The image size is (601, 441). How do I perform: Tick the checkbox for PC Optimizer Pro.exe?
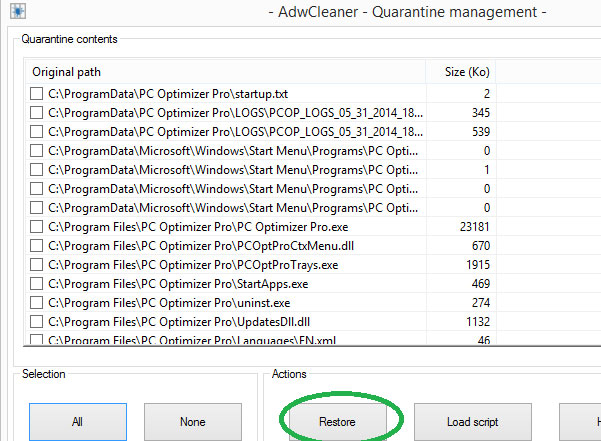(37, 226)
